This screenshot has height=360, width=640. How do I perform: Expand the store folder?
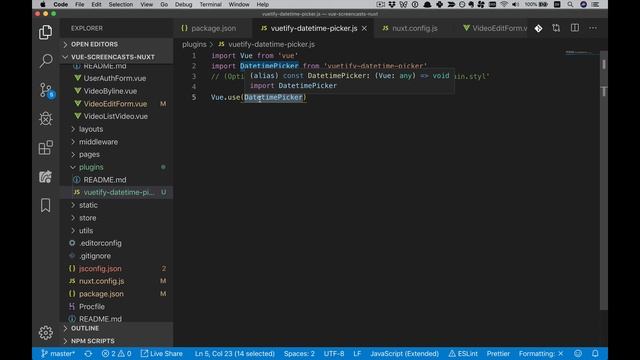point(116,218)
